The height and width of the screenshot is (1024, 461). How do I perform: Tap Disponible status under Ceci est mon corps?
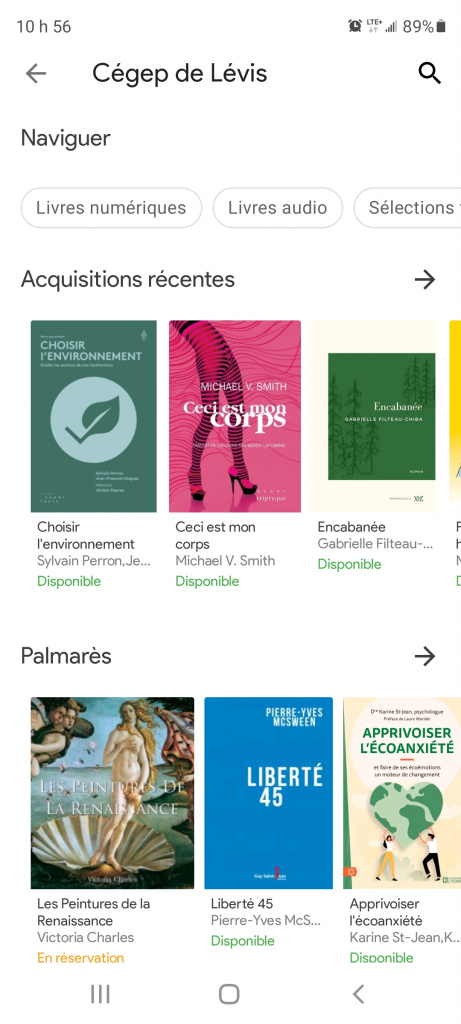click(207, 581)
